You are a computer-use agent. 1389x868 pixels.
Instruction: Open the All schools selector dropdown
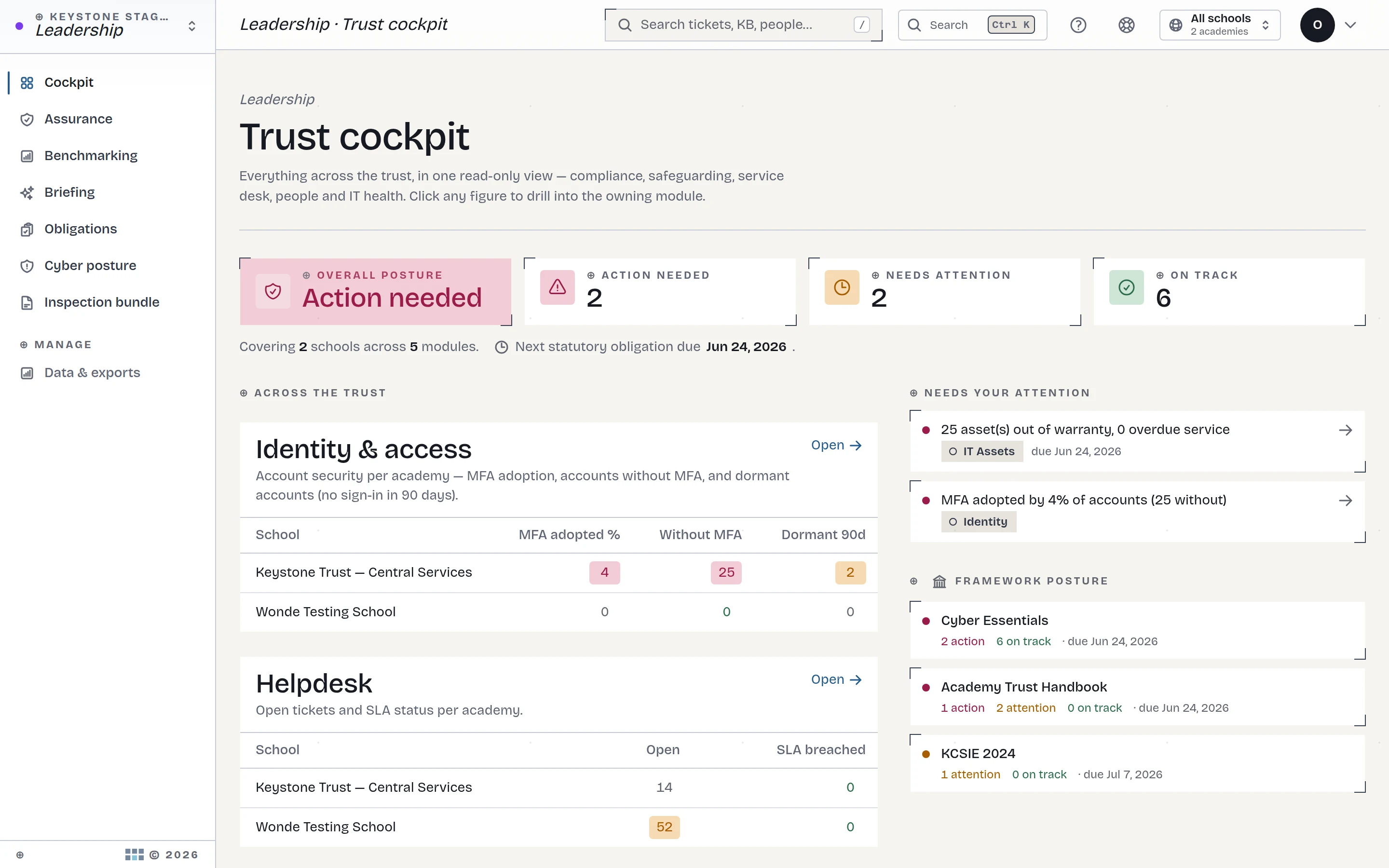coord(1220,25)
